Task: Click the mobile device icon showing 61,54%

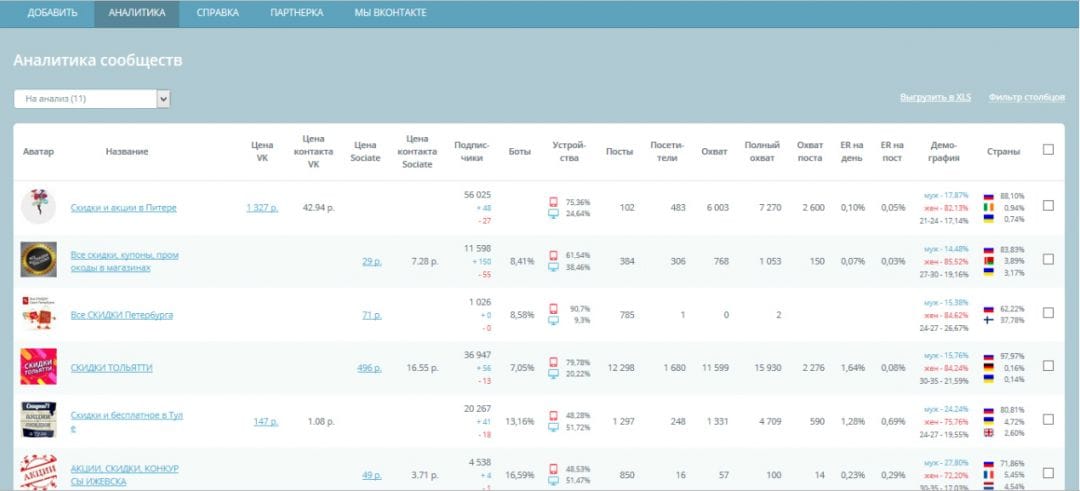Action: 553,255
